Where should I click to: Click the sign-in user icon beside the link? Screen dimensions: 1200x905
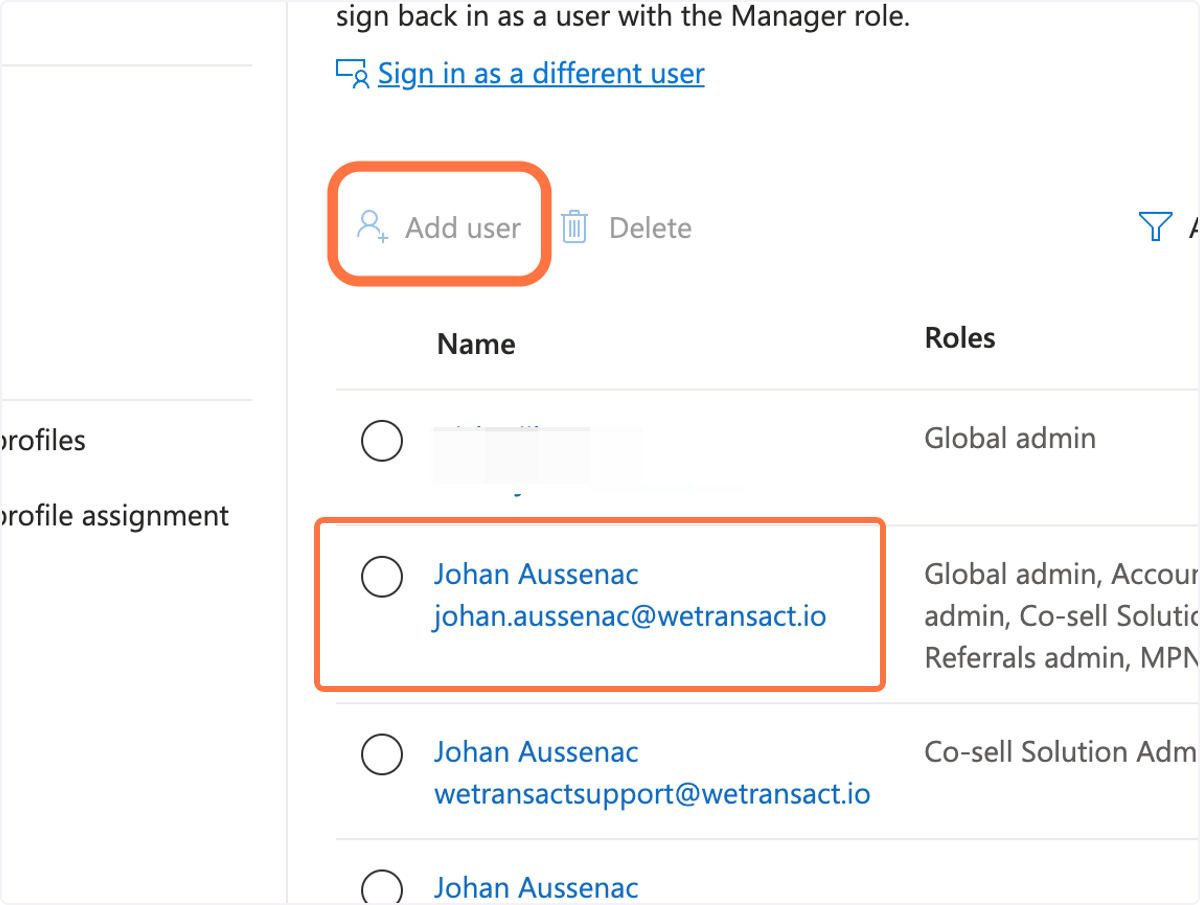[352, 74]
